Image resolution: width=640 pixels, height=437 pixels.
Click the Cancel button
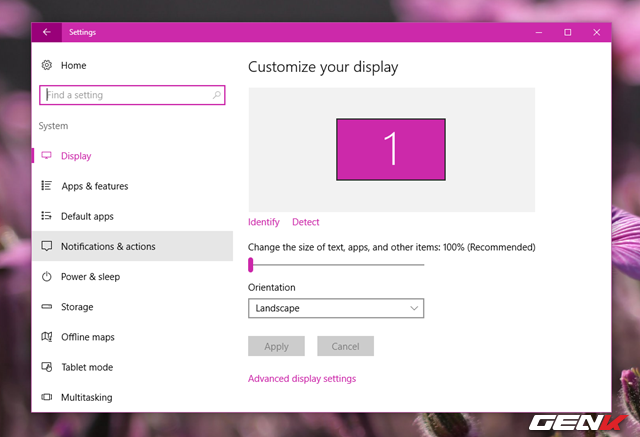pos(345,346)
